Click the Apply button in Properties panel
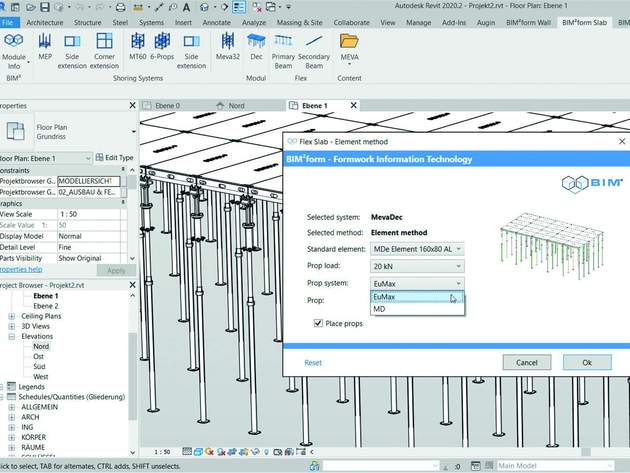 pyautogui.click(x=116, y=270)
